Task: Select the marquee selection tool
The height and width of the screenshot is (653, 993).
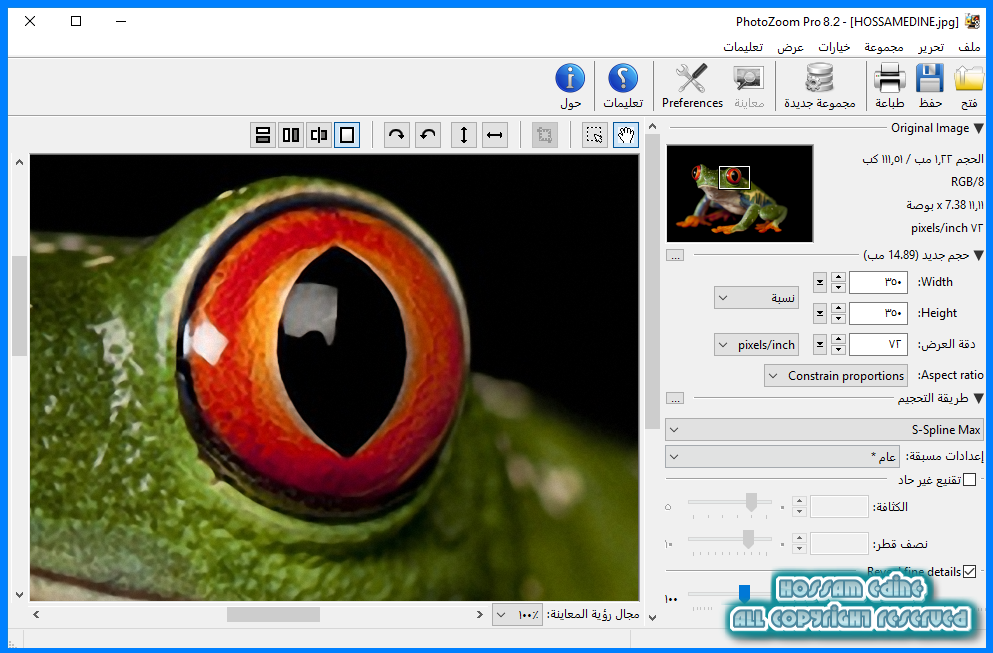Action: 594,135
